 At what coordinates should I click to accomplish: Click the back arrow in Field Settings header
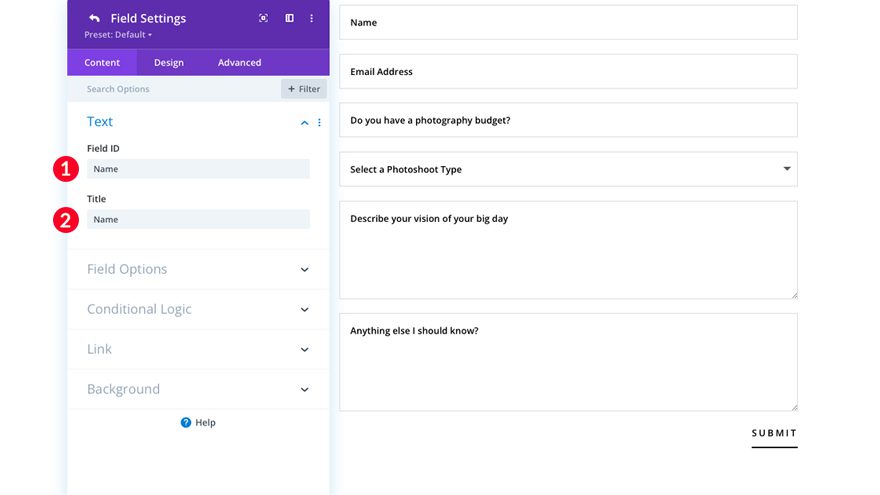(x=94, y=18)
